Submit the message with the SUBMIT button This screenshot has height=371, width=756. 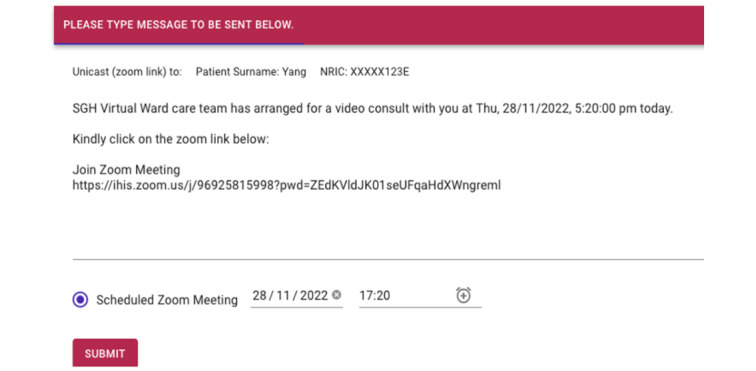point(105,353)
